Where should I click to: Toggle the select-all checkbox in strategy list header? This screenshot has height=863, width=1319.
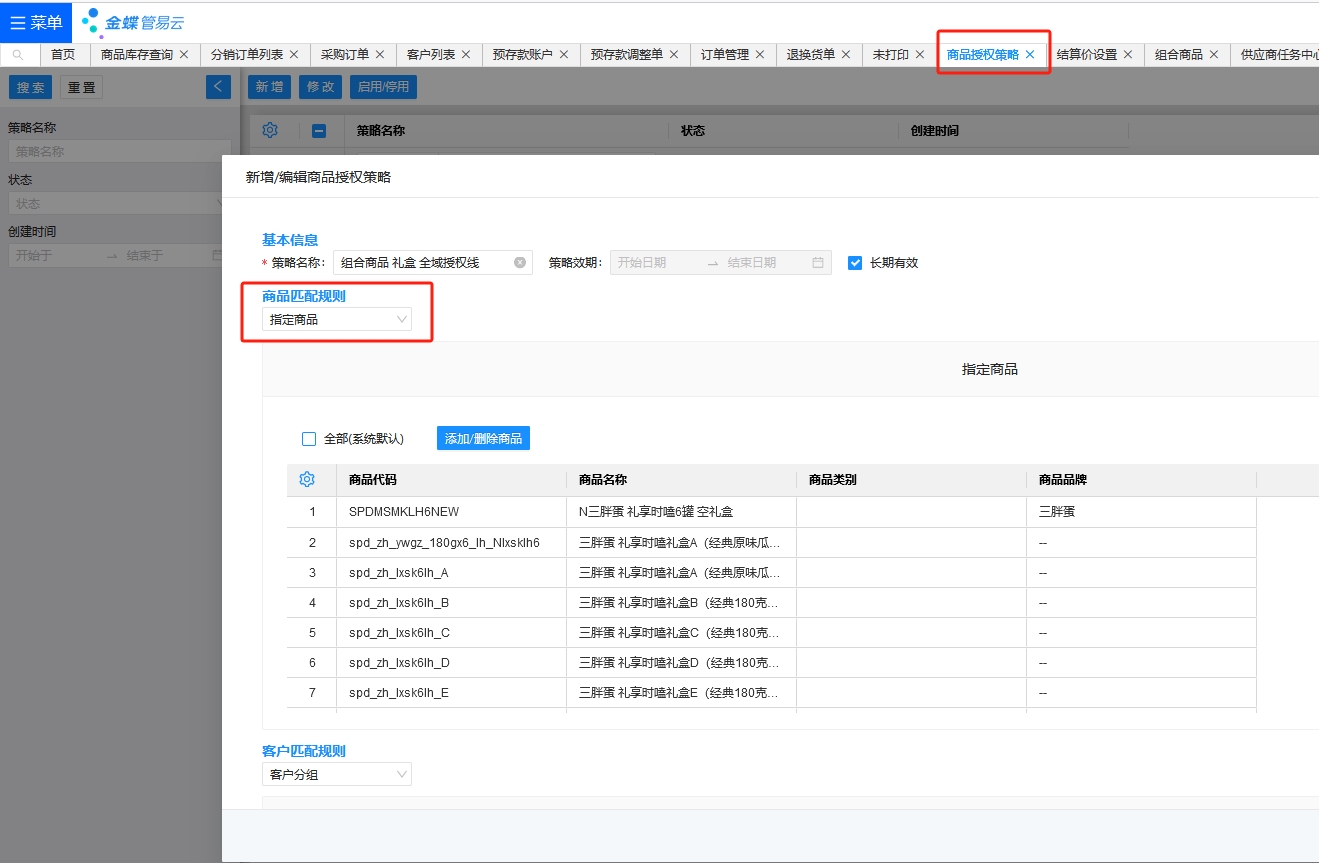click(x=319, y=130)
